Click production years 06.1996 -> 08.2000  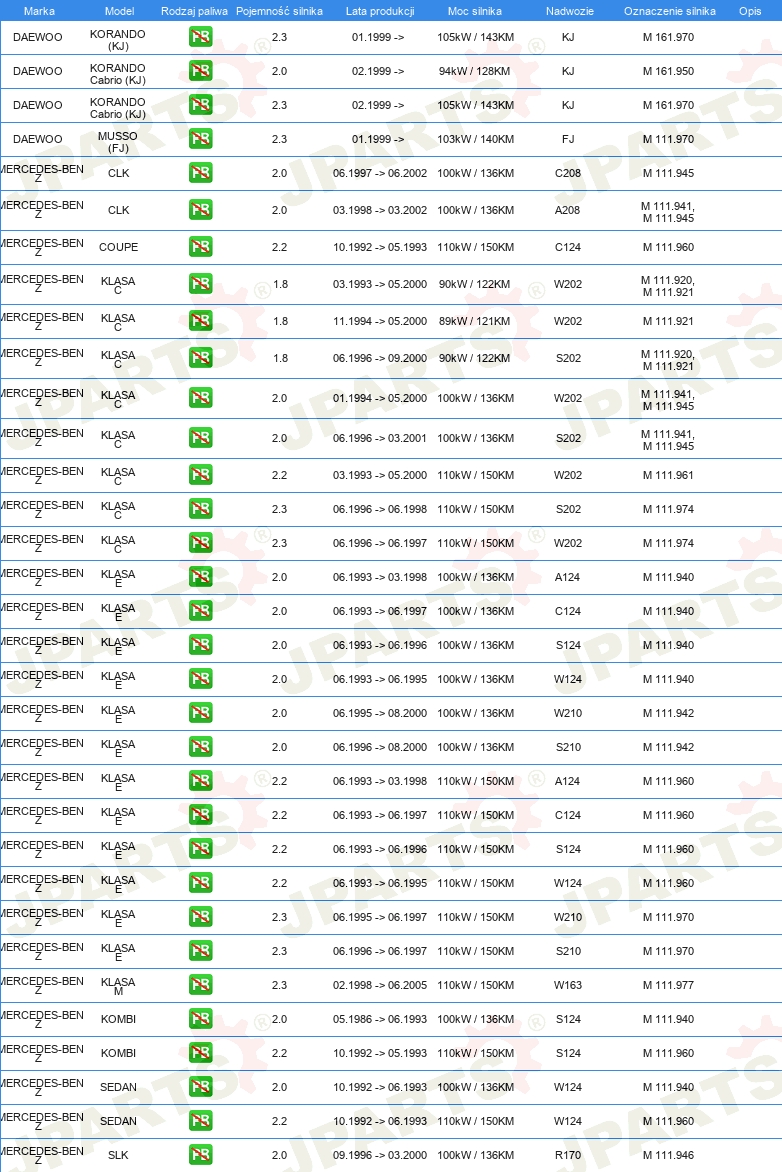(380, 747)
